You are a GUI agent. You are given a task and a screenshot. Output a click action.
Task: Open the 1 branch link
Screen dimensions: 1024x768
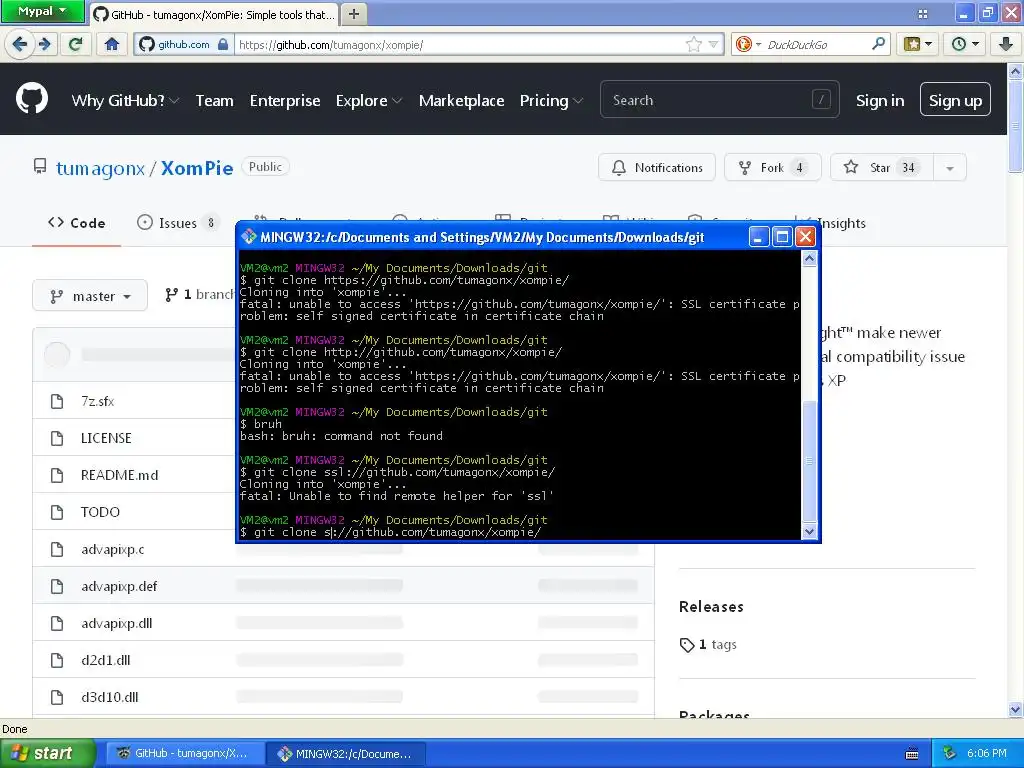pyautogui.click(x=199, y=295)
